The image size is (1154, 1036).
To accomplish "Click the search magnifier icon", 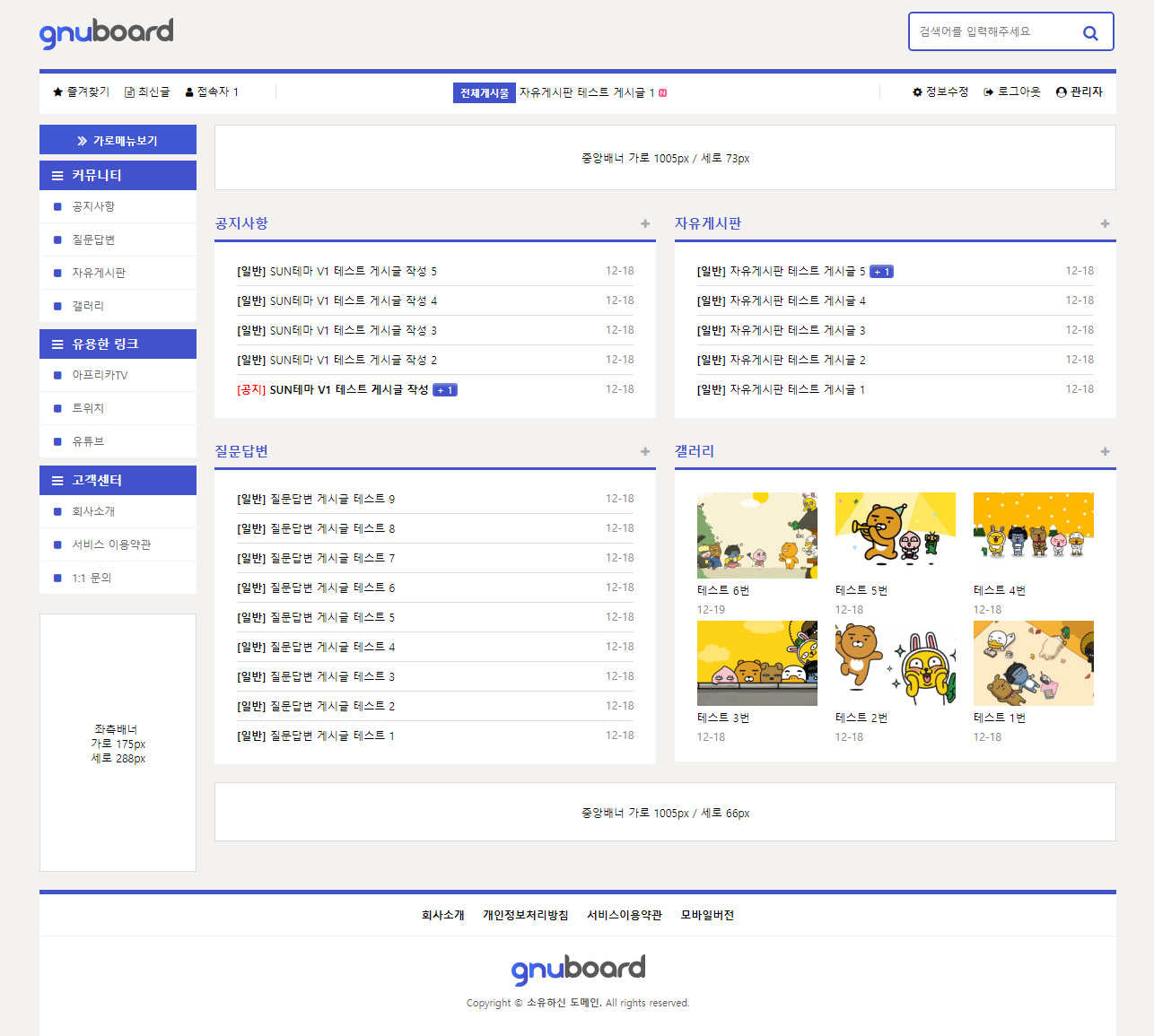I will pos(1090,33).
